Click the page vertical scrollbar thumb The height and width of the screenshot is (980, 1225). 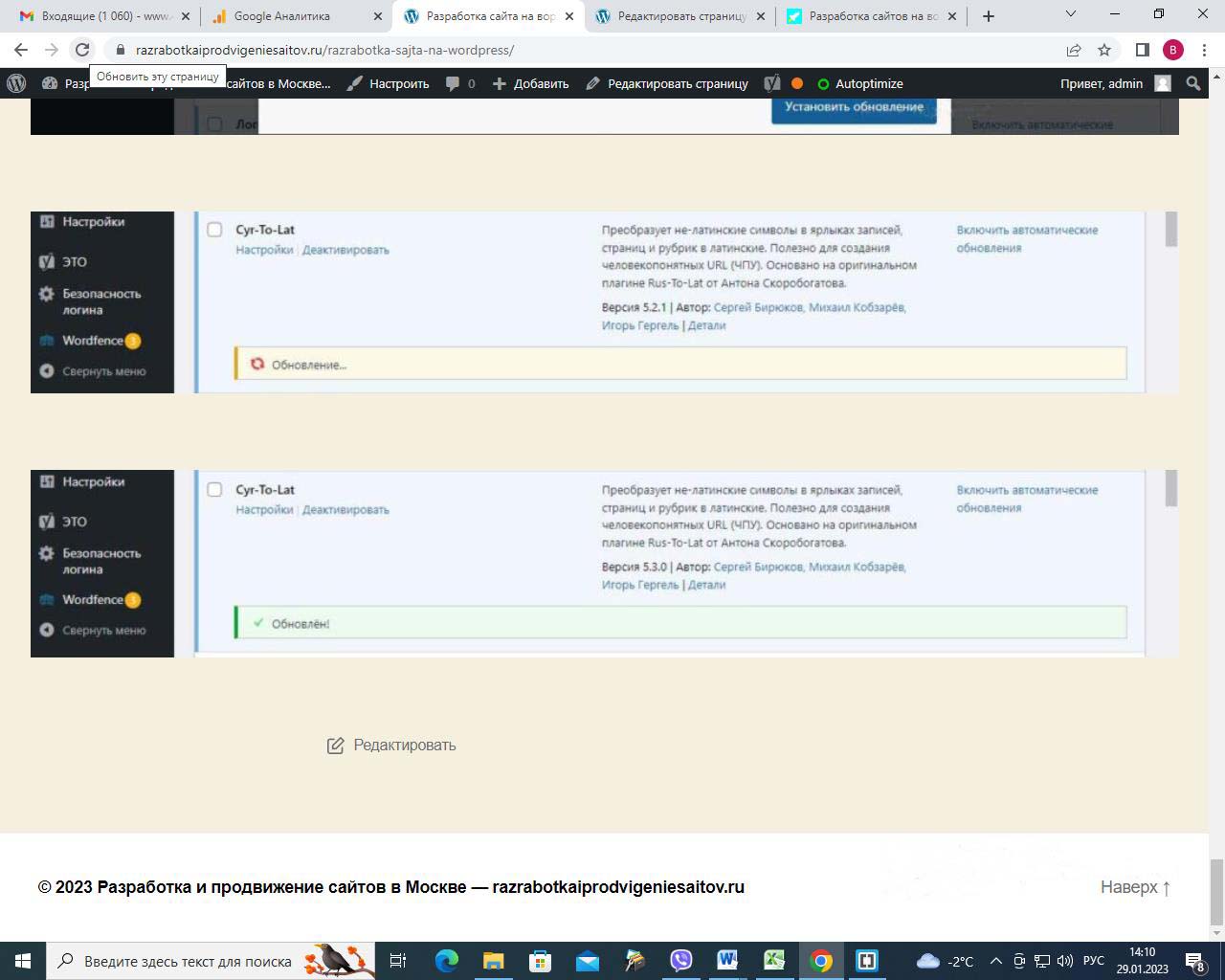[1216, 890]
